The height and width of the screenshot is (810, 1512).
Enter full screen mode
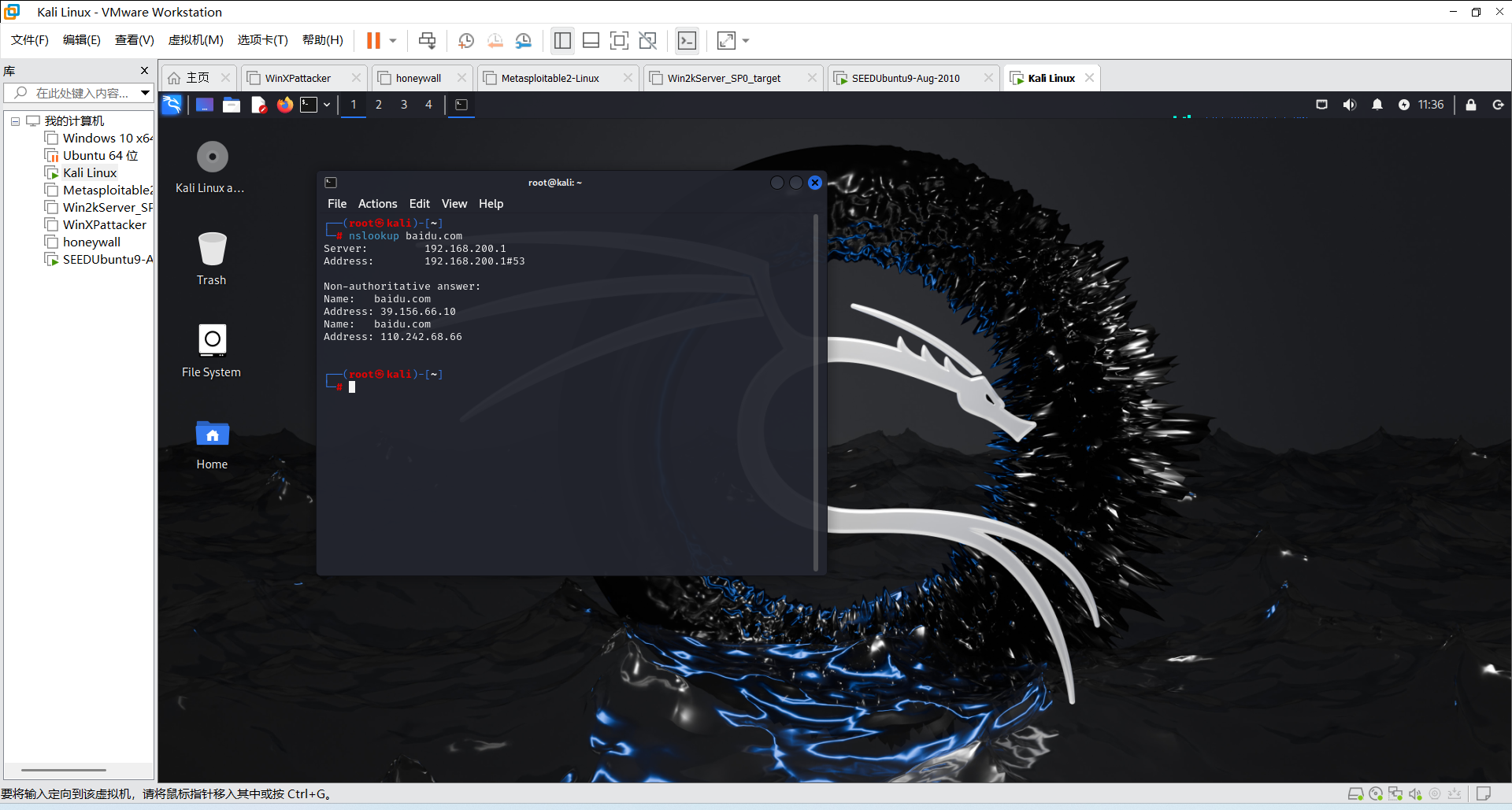[x=620, y=41]
